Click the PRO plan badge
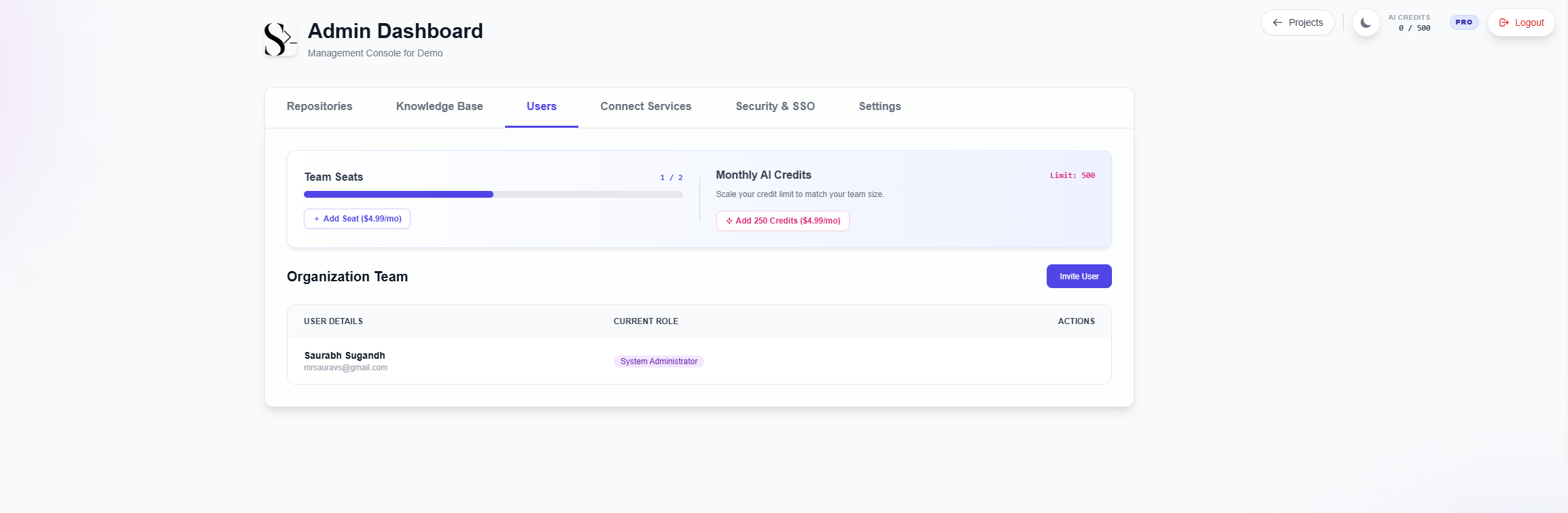The image size is (1568, 513). point(1464,22)
